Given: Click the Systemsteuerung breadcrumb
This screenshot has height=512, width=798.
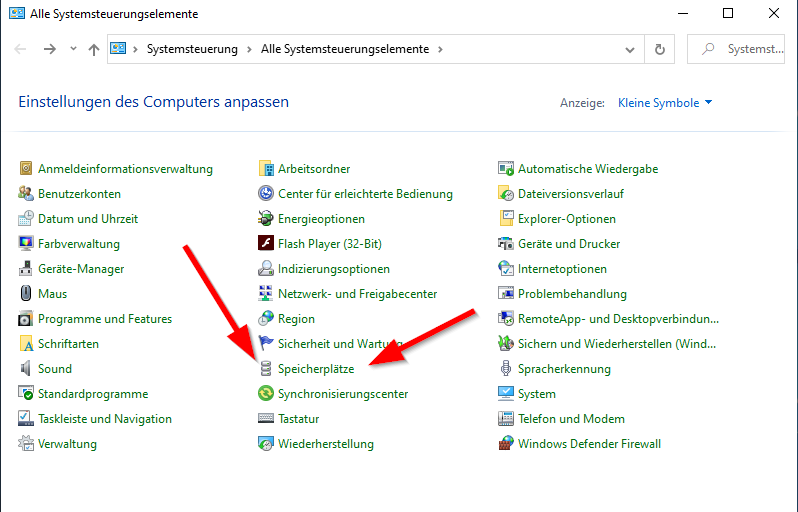Looking at the screenshot, I should pyautogui.click(x=192, y=49).
